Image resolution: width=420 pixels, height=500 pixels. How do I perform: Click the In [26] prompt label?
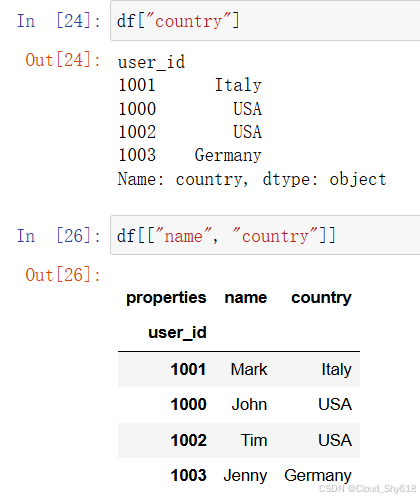point(59,236)
